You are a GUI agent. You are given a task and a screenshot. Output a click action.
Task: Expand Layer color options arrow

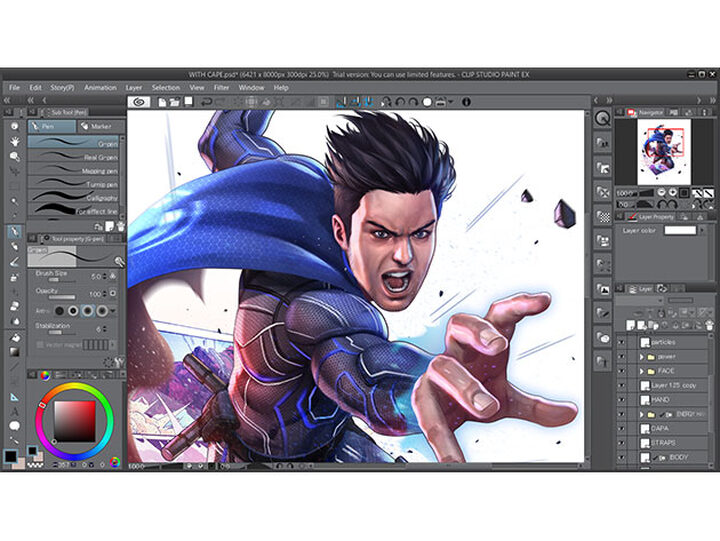tap(703, 231)
